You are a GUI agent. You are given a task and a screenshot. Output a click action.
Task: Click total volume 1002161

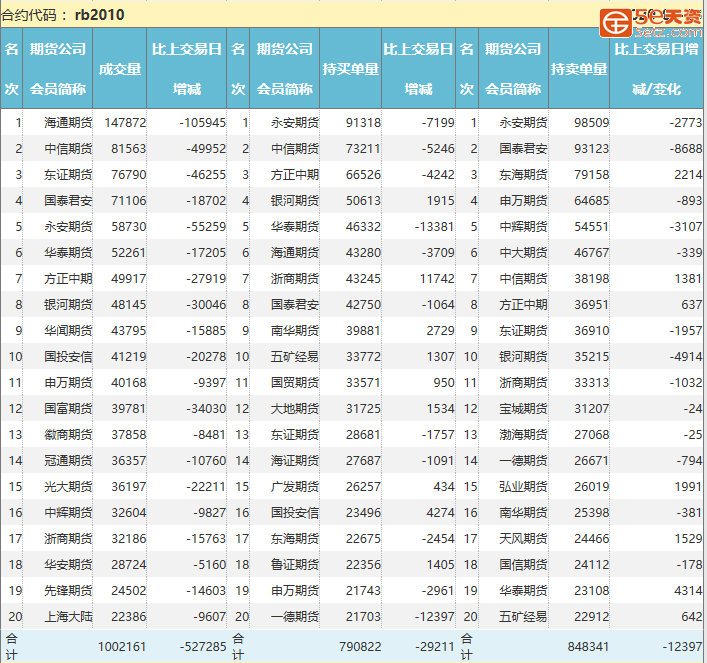(122, 647)
